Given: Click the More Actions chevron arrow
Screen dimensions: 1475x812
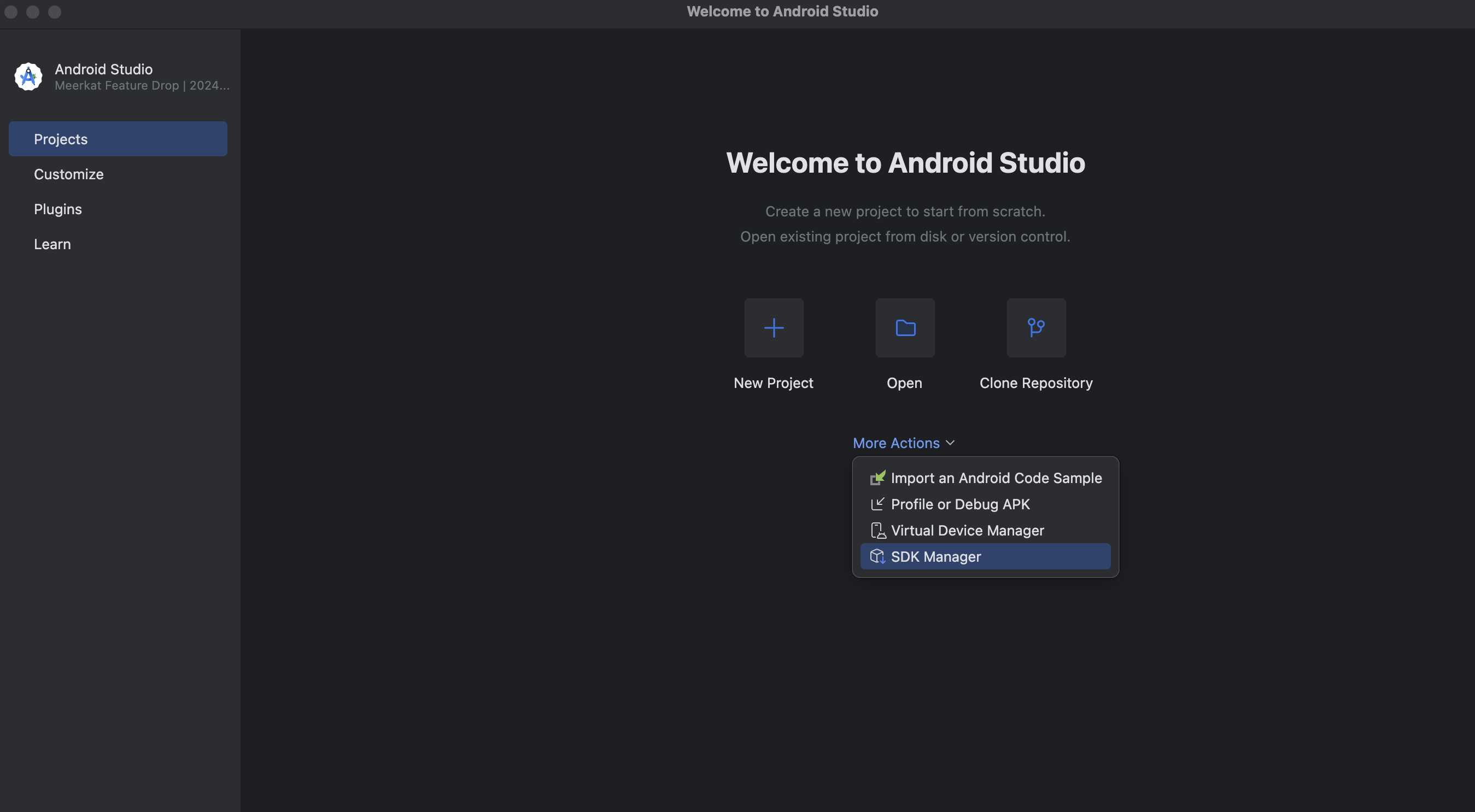Looking at the screenshot, I should coord(951,443).
